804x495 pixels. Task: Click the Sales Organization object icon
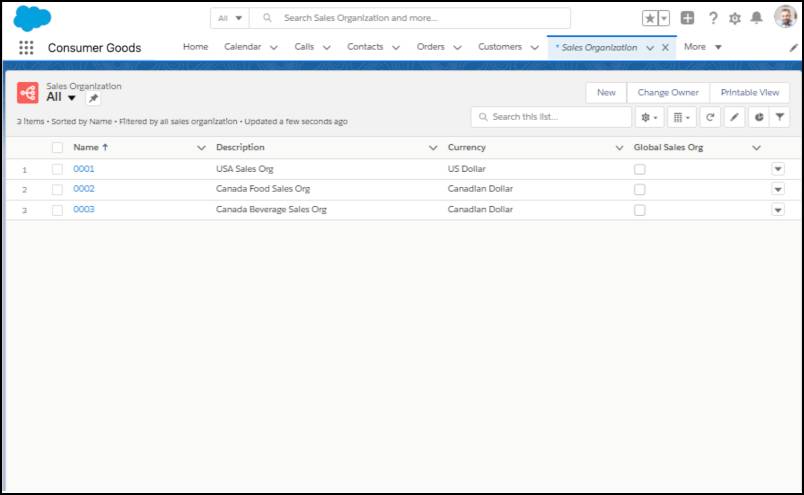[x=28, y=93]
